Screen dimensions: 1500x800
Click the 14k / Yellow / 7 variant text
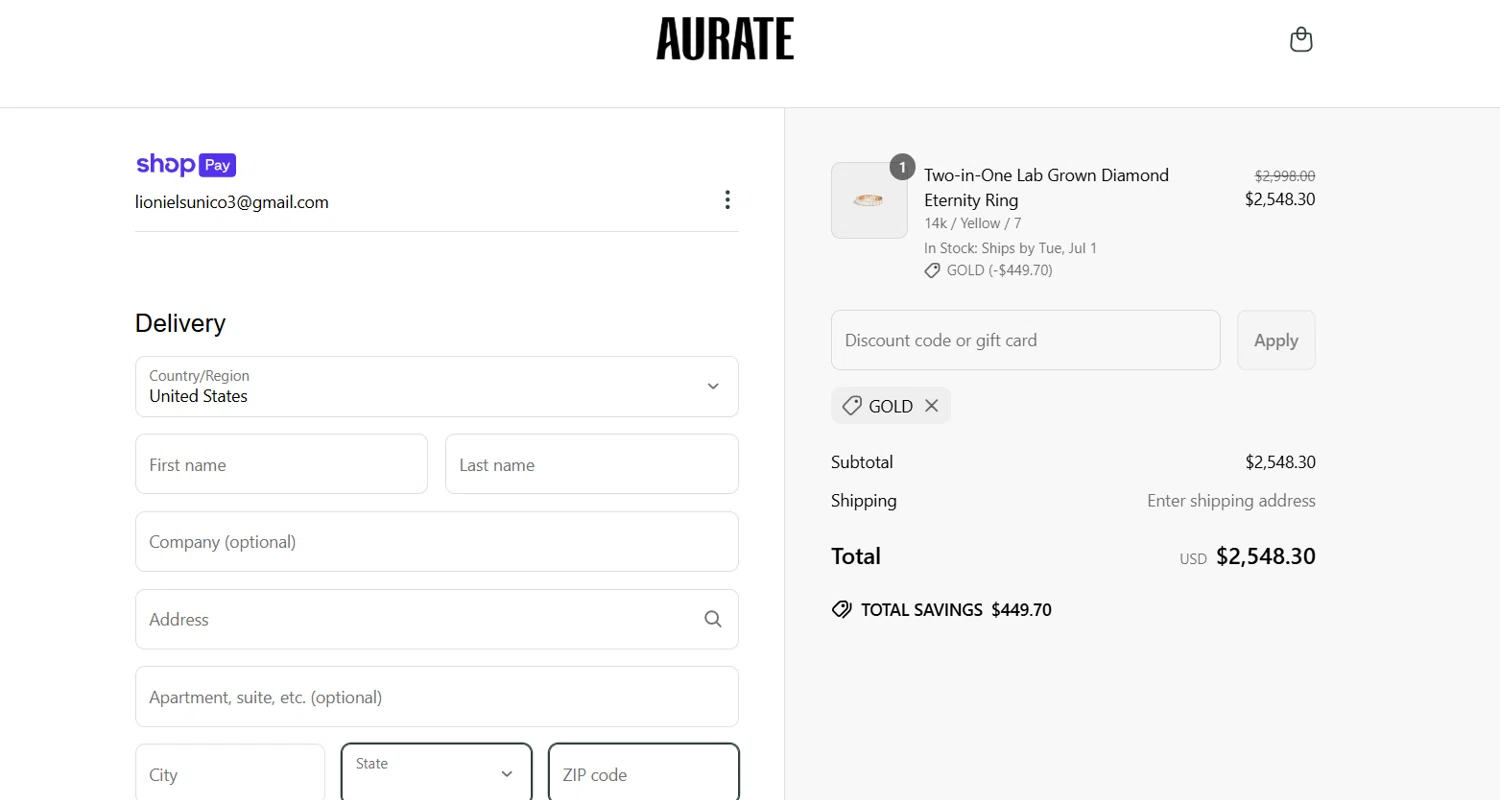(973, 223)
